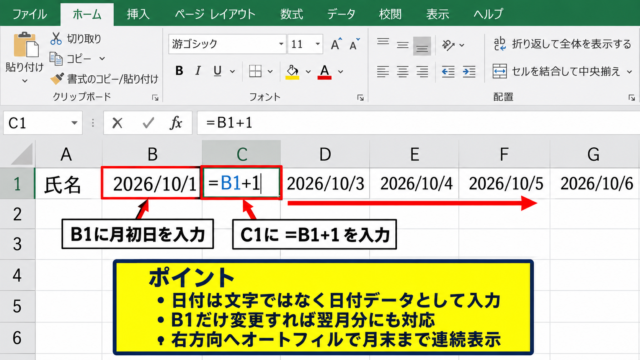Open Alignment (配置) group dialog launcher

(631, 98)
